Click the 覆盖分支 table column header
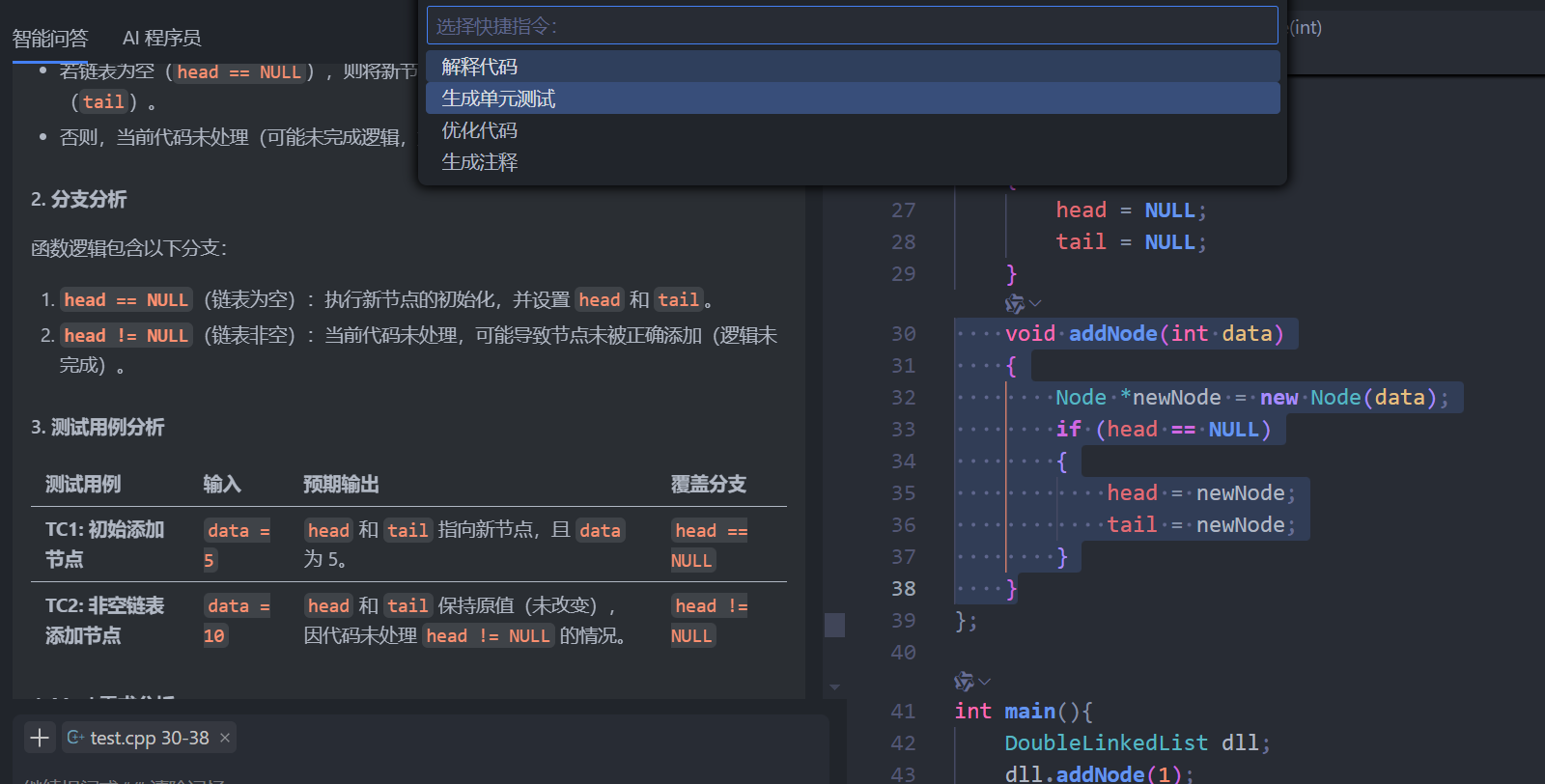The height and width of the screenshot is (784, 1545). (709, 484)
